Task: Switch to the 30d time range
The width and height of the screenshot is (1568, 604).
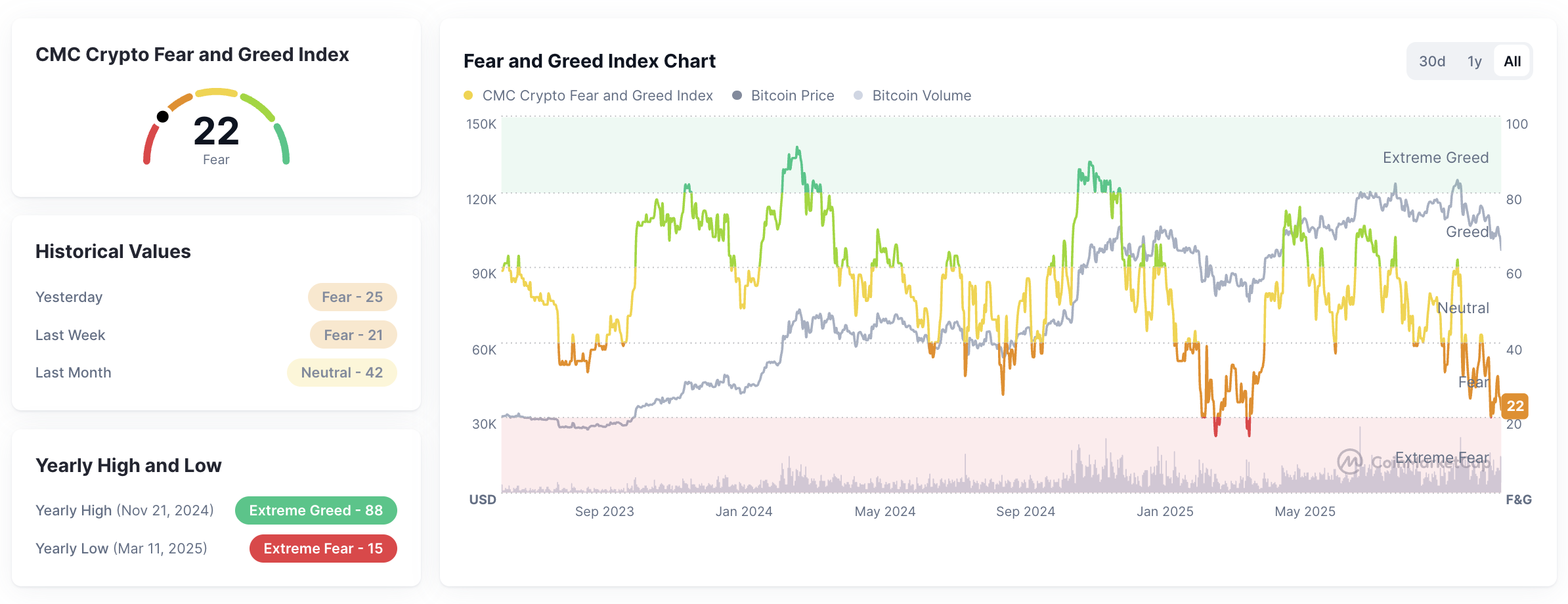Action: [x=1431, y=60]
